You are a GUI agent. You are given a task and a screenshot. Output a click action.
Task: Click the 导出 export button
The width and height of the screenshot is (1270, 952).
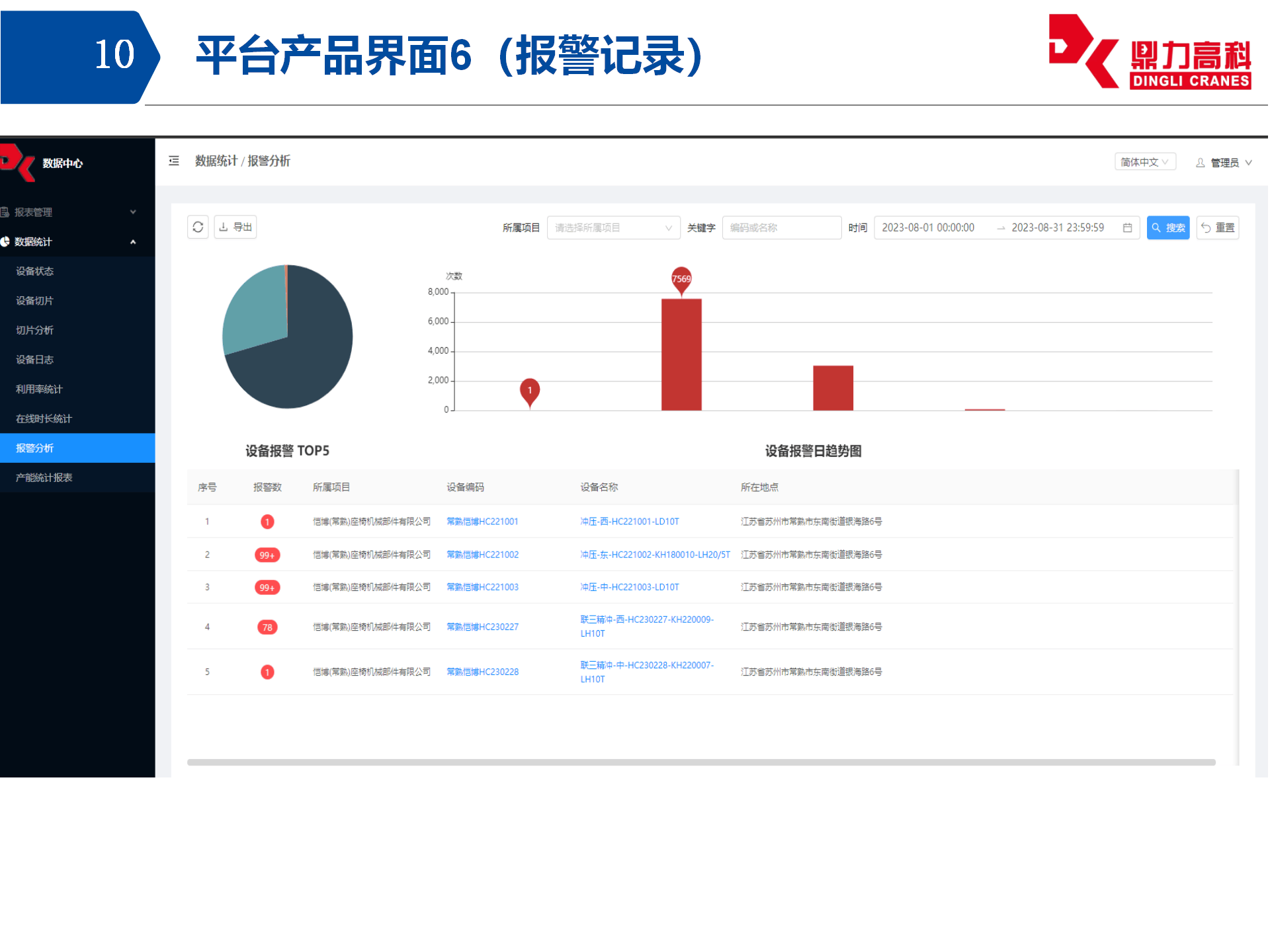235,227
